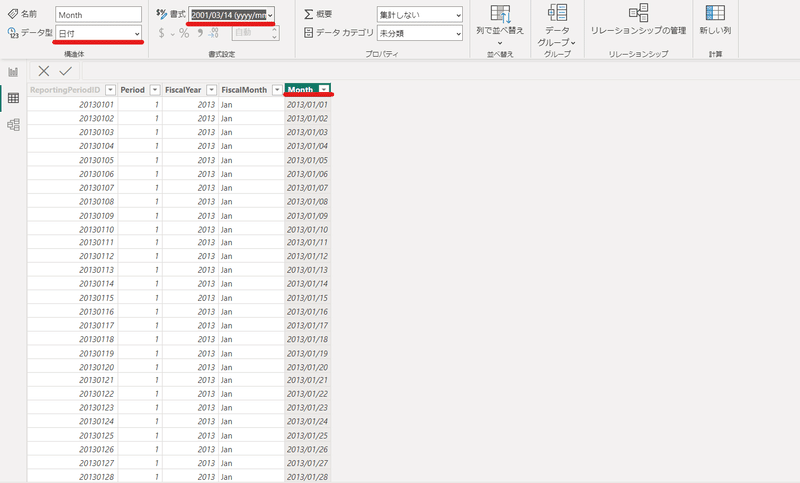Image resolution: width=800 pixels, height=483 pixels.
Task: Click cell 20130101 in ReportingPeriodID
Action: 72,105
